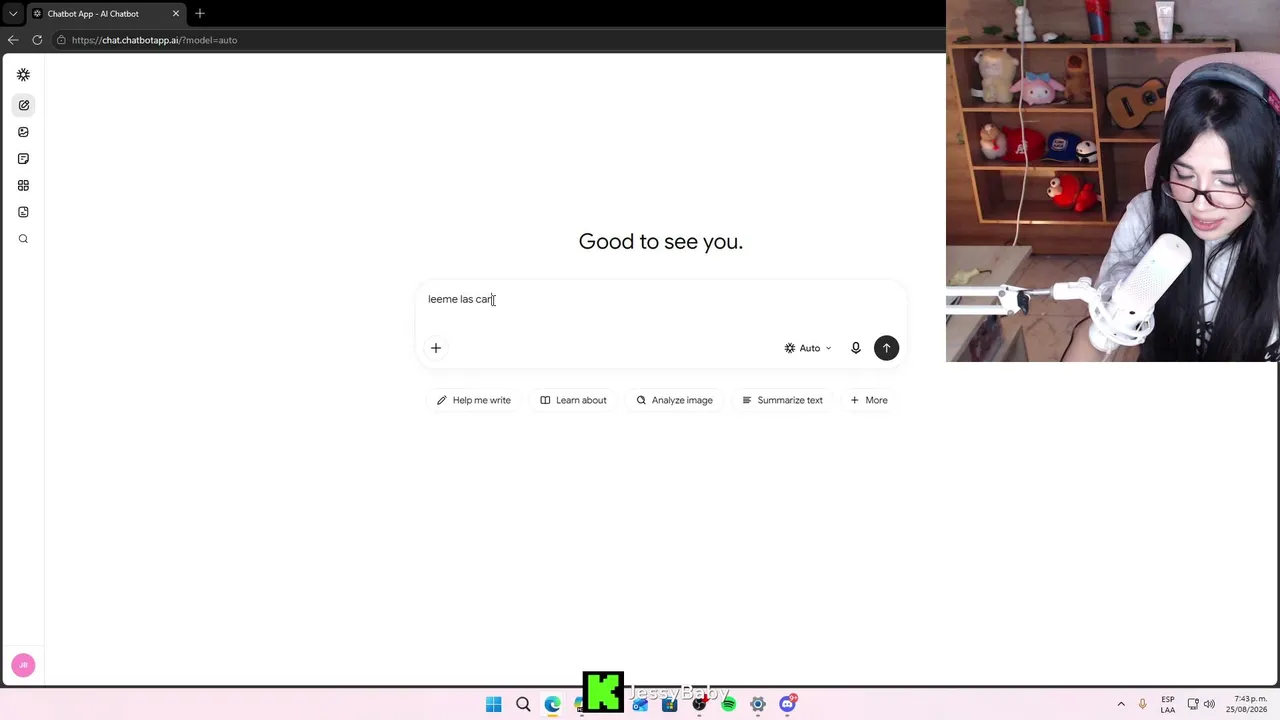1280x720 pixels.
Task: Open the user profile avatar
Action: pyautogui.click(x=23, y=665)
